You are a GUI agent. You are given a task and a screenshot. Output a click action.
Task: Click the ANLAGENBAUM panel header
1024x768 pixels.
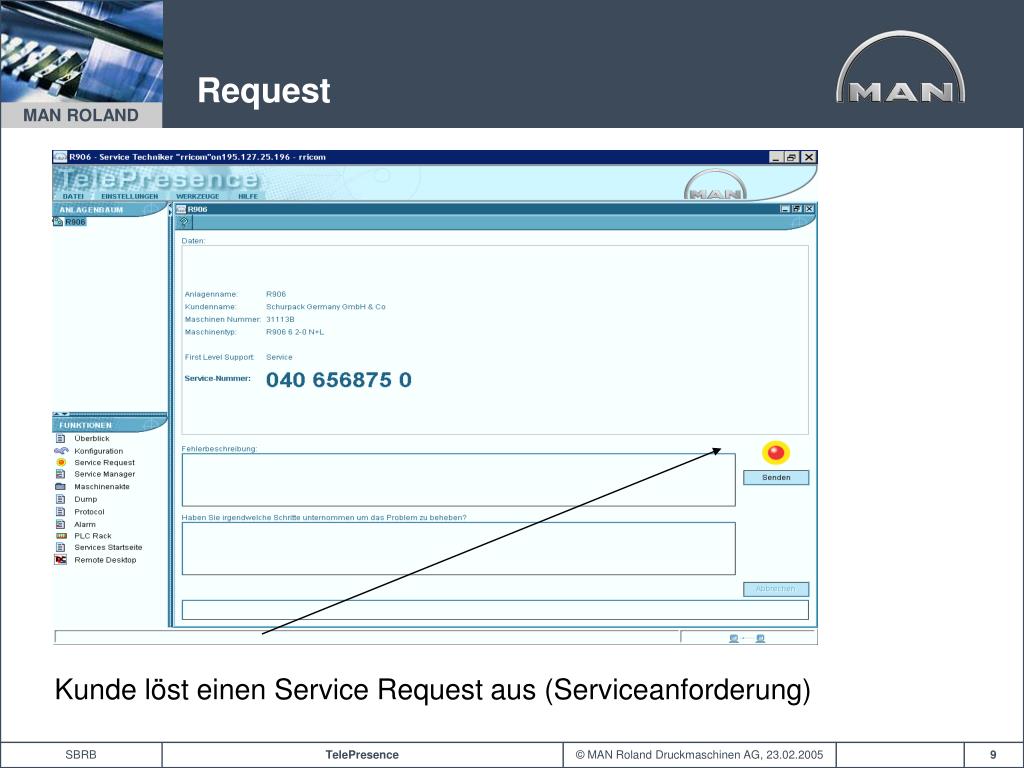[108, 210]
